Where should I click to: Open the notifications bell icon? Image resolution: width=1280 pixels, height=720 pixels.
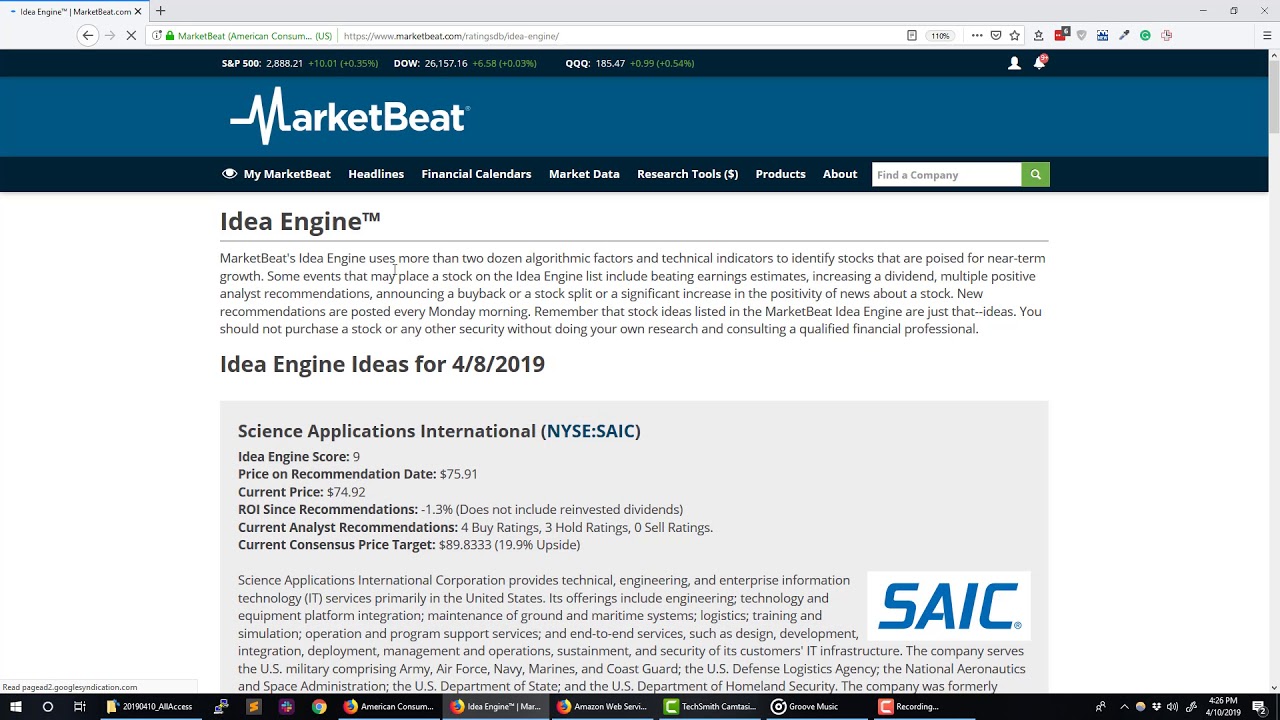pyautogui.click(x=1039, y=63)
